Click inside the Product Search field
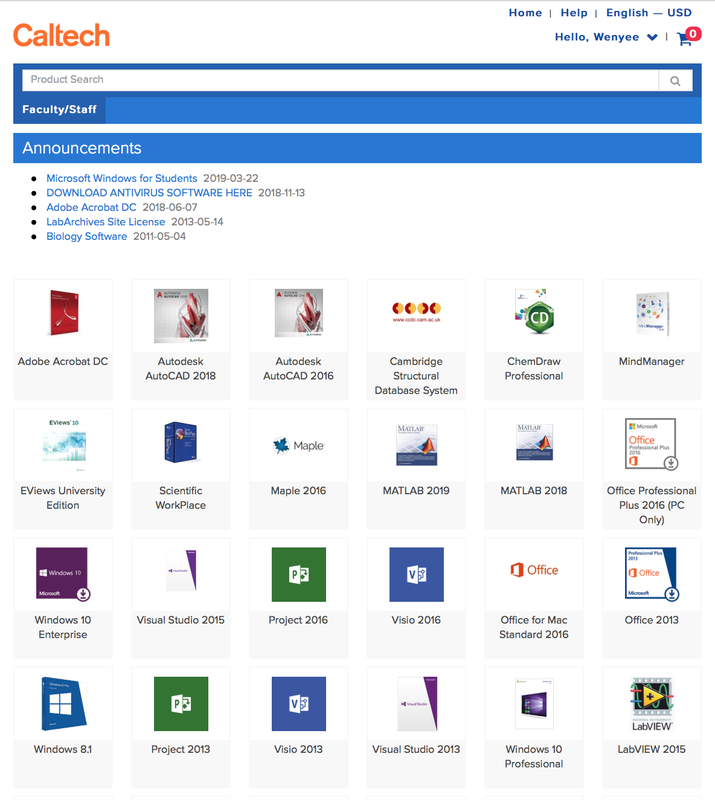 pos(340,80)
